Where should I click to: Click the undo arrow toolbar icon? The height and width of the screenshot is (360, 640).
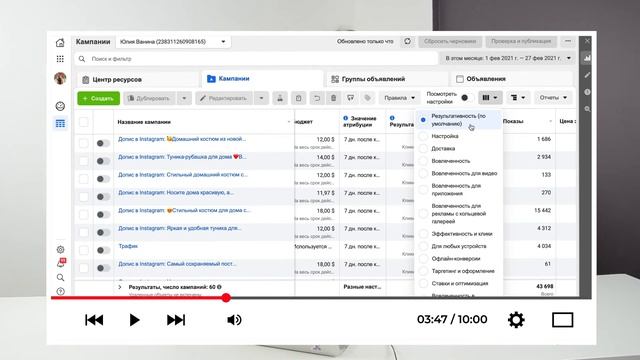316,98
